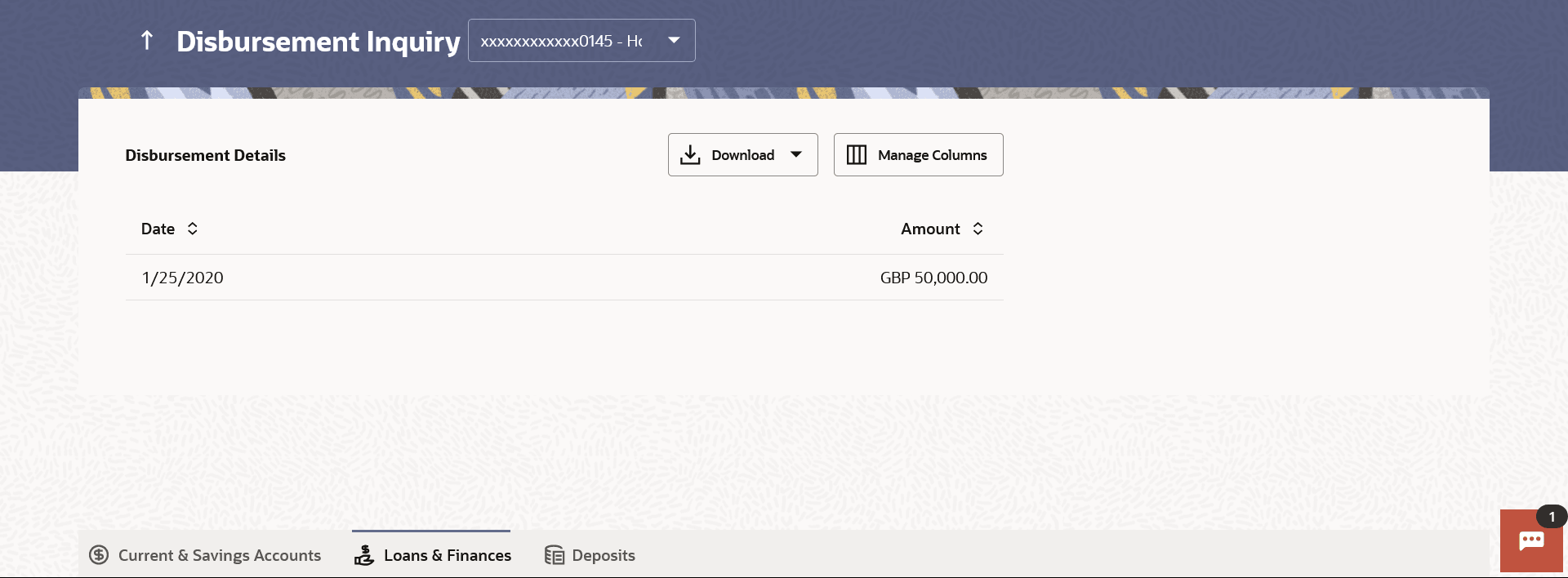Open Manage Columns

919,155
